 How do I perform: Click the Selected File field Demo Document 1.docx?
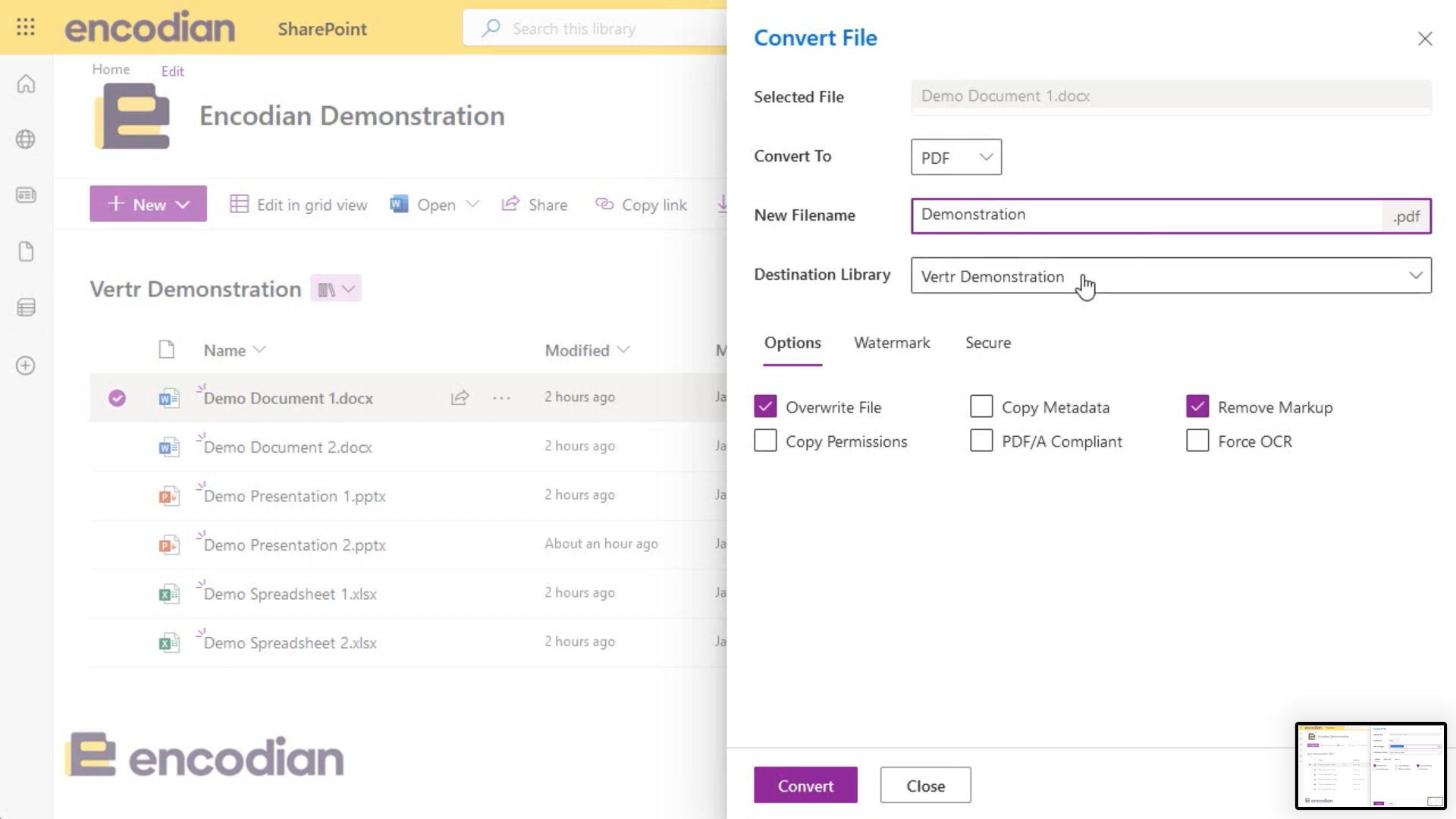point(1171,96)
